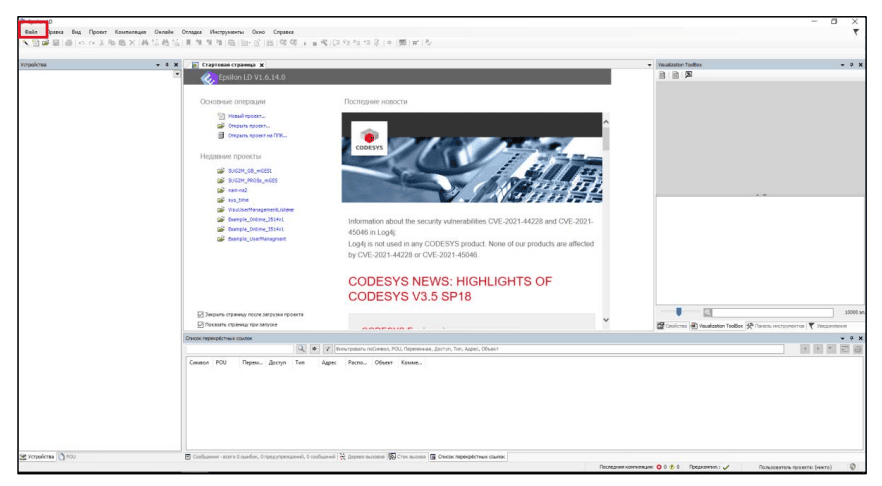The image size is (882, 486).
Task: Click 'Открыть проект из ПЛК...' link
Action: click(257, 136)
